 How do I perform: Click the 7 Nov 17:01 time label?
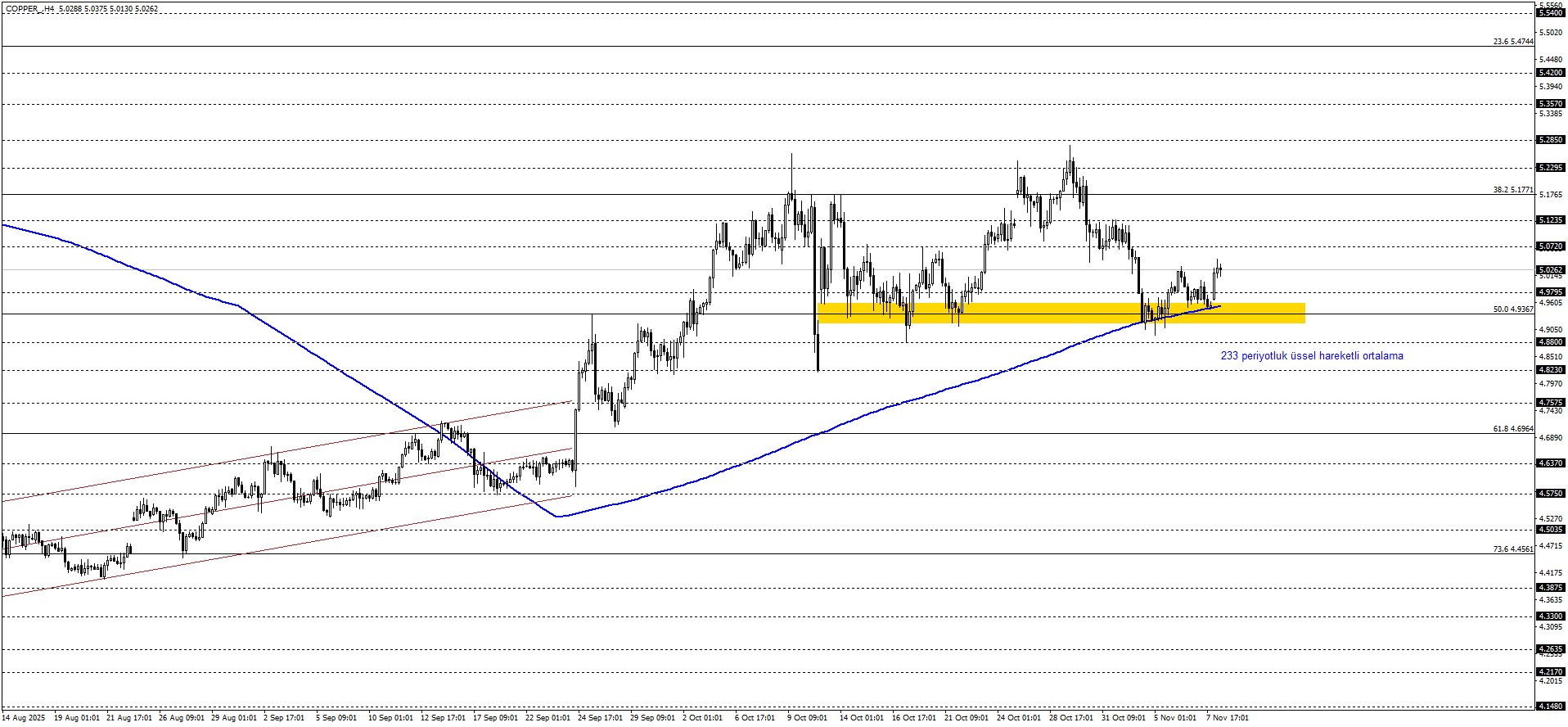coord(1227,718)
